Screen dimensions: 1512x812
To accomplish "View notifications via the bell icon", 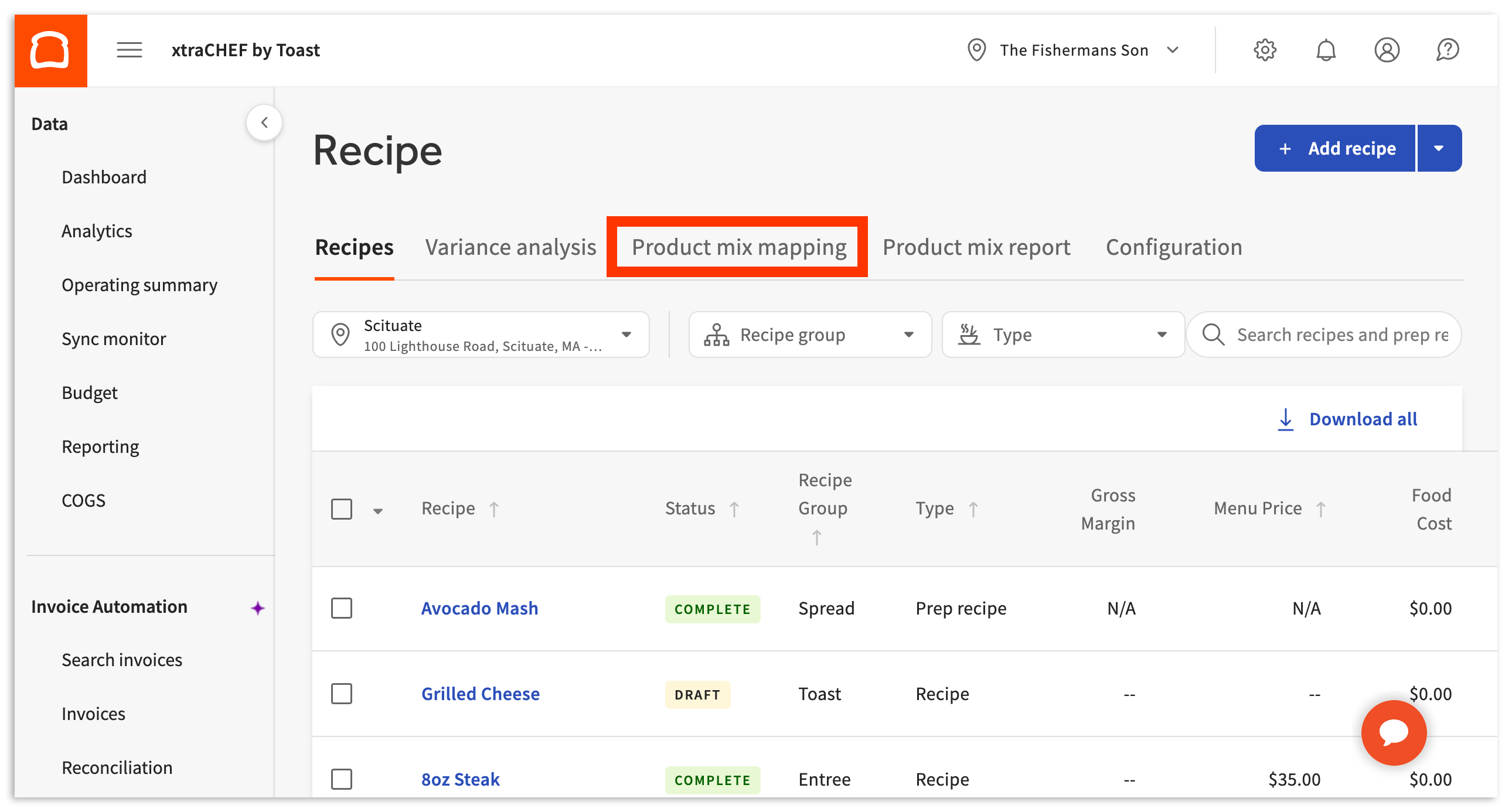I will 1326,50.
